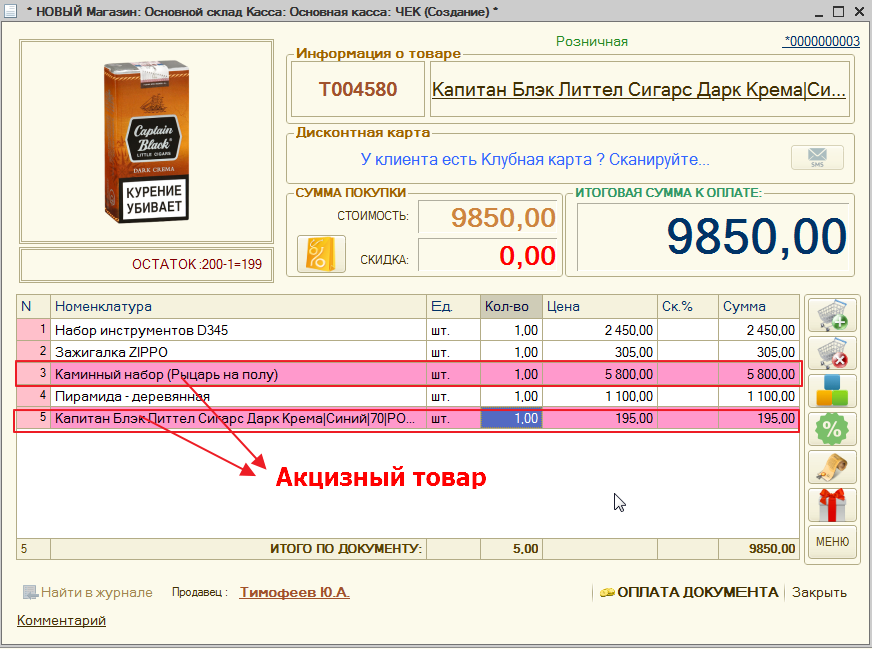Image resolution: width=872 pixels, height=649 pixels.
Task: Select row Пирамида - деревянная
Action: tap(408, 397)
